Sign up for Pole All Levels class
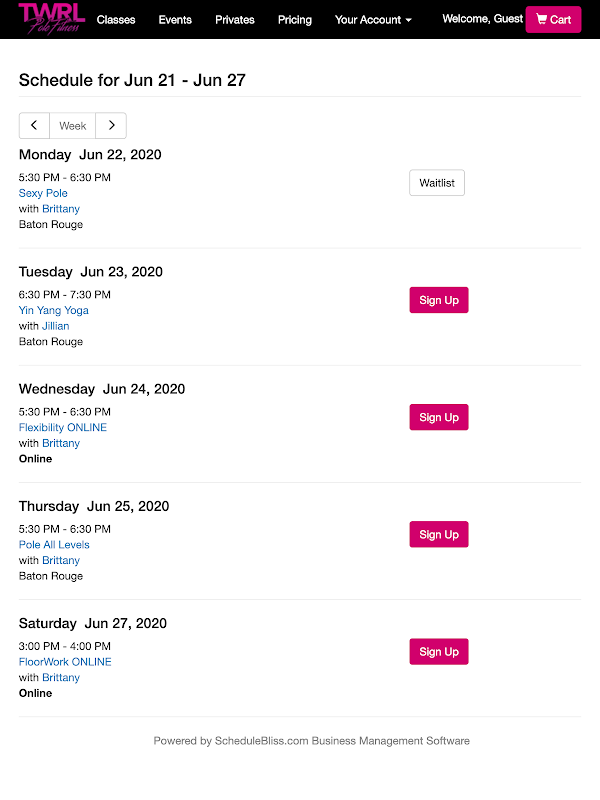This screenshot has height=800, width=600. [x=439, y=534]
